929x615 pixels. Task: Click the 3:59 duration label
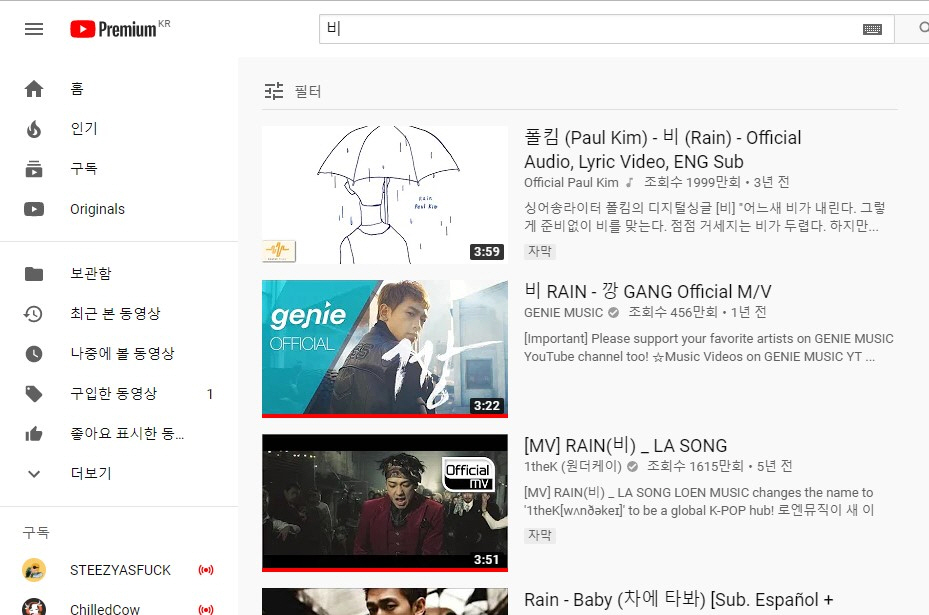tap(487, 252)
